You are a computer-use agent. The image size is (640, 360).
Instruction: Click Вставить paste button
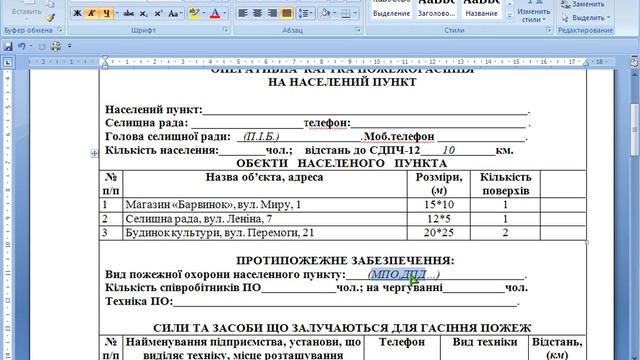(26, 11)
